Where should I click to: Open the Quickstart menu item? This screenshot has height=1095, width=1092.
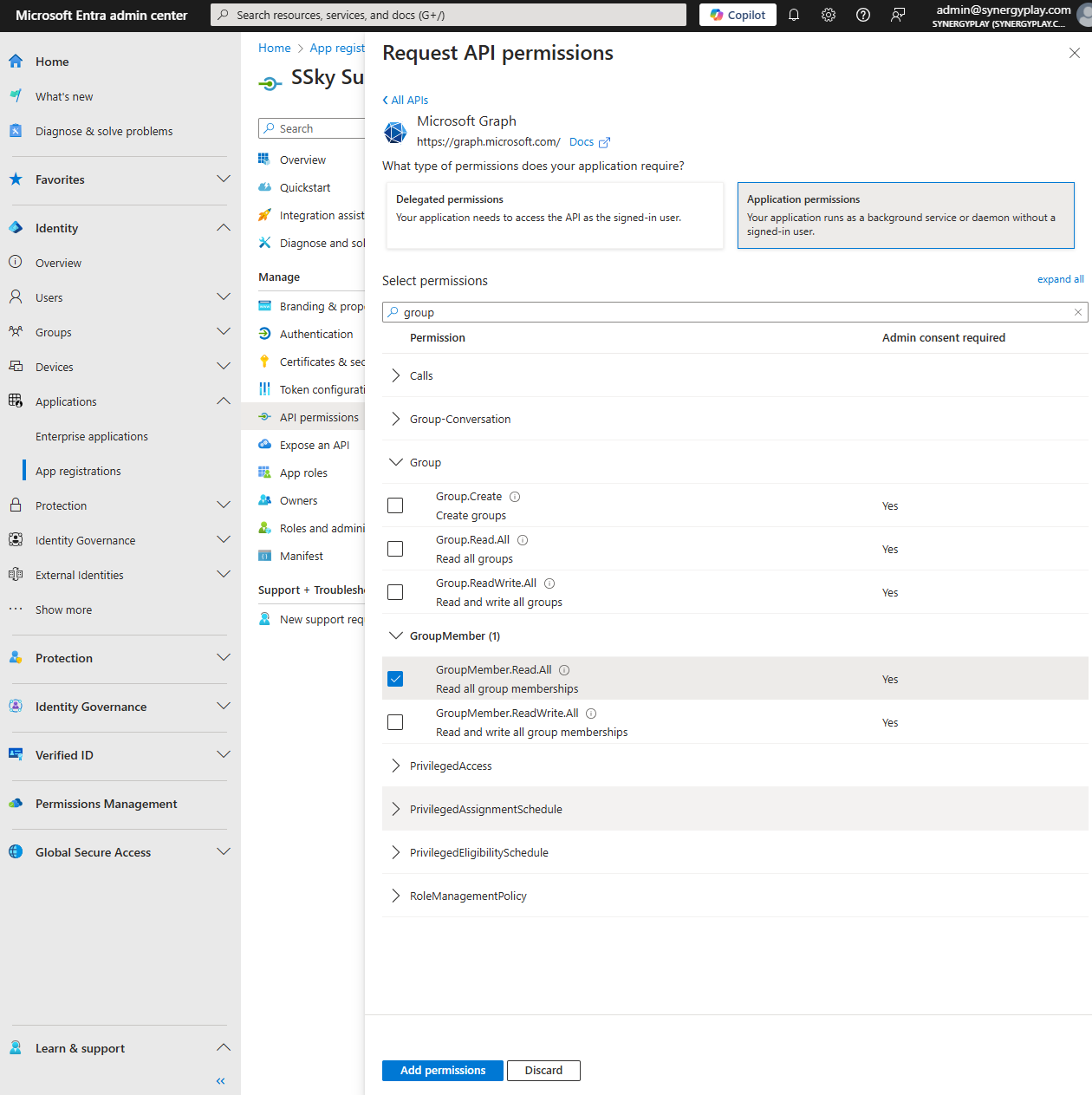[x=305, y=187]
